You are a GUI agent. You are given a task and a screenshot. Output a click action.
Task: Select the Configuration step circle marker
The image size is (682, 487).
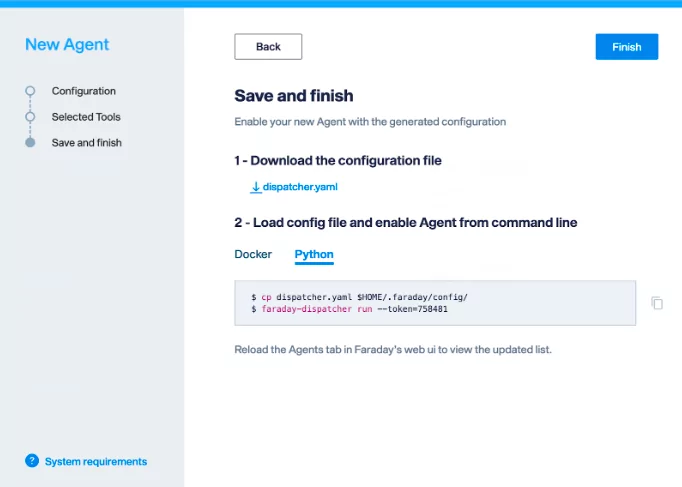coord(30,91)
